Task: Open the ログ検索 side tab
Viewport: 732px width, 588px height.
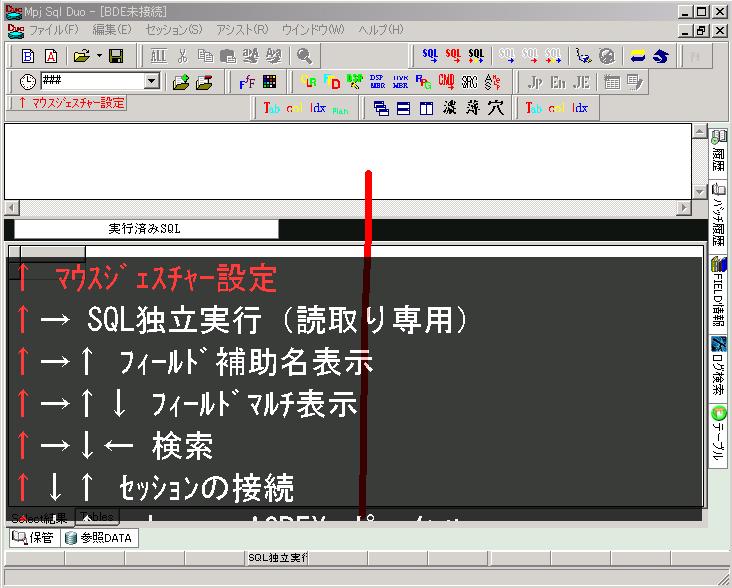Action: click(x=718, y=367)
